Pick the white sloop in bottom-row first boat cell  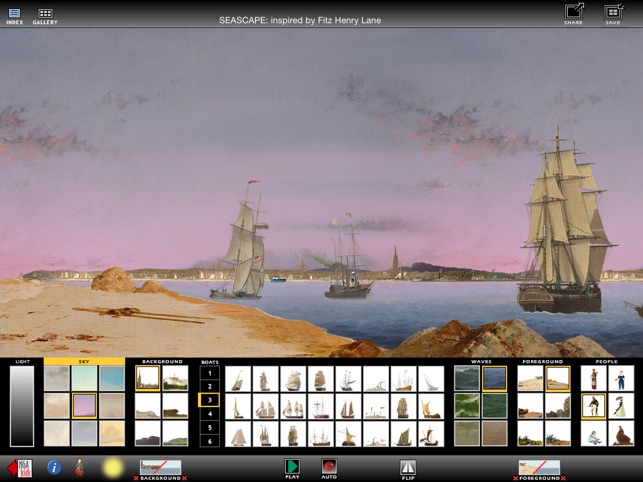click(238, 434)
